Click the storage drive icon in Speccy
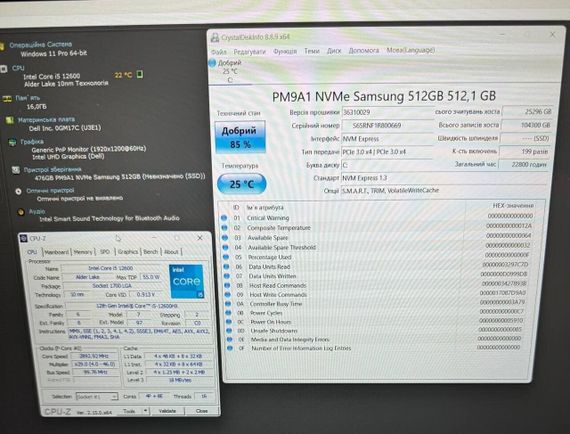Image resolution: width=570 pixels, height=434 pixels. tap(16, 170)
